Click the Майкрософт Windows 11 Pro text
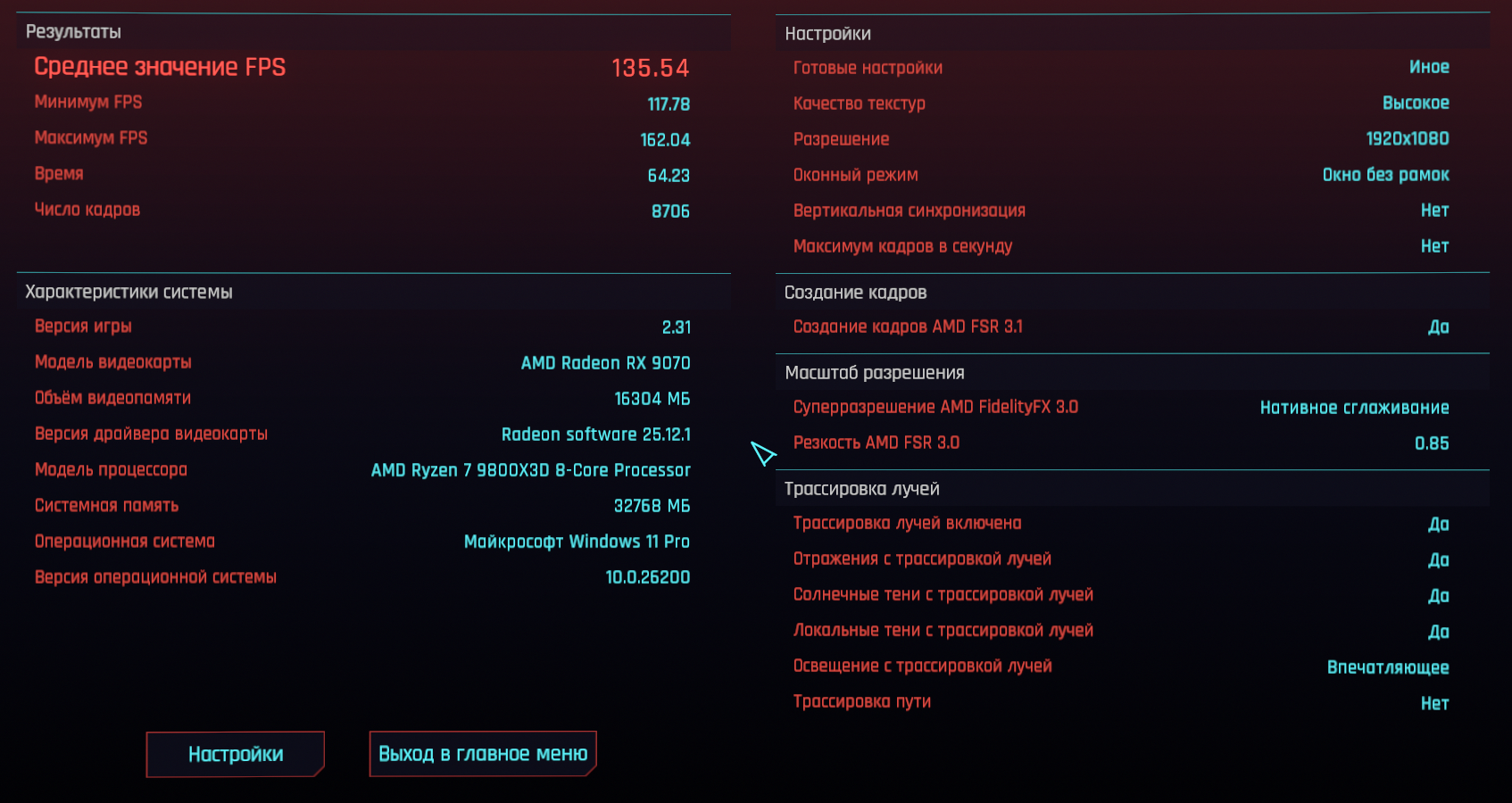The width and height of the screenshot is (1512, 803). [x=577, y=542]
